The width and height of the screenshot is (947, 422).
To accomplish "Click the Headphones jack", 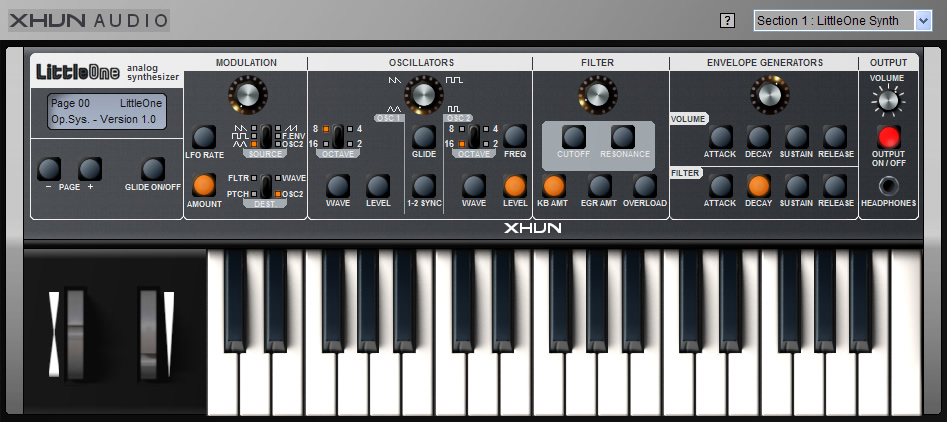I will click(888, 187).
